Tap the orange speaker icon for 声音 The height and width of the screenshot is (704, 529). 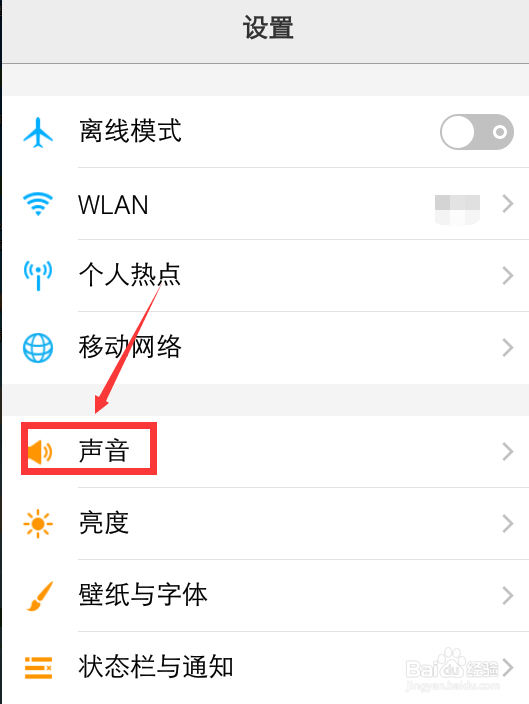point(40,451)
